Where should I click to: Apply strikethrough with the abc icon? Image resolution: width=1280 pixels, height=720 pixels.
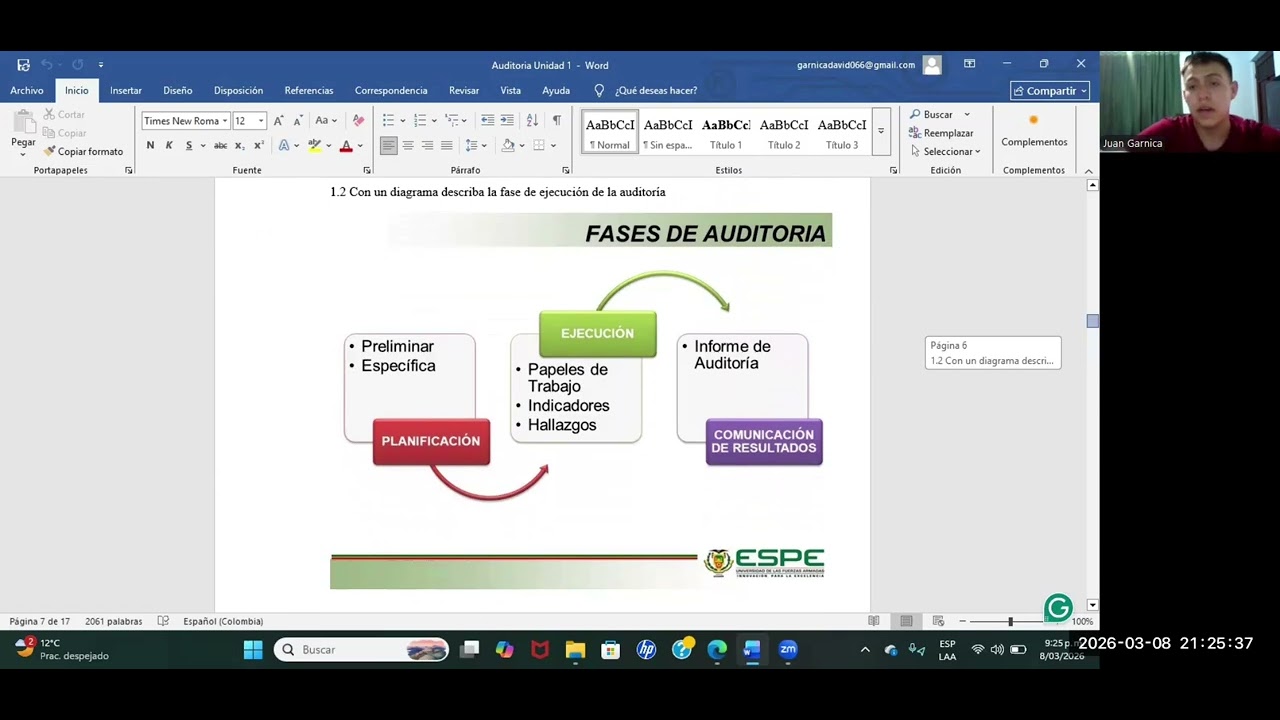pos(220,146)
